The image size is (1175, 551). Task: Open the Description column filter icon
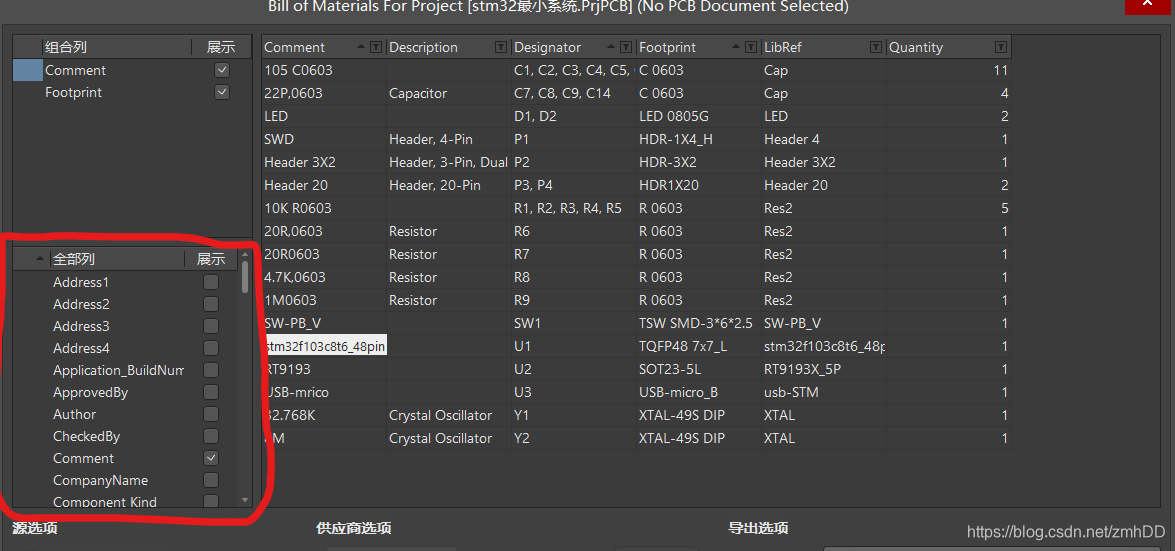(500, 48)
